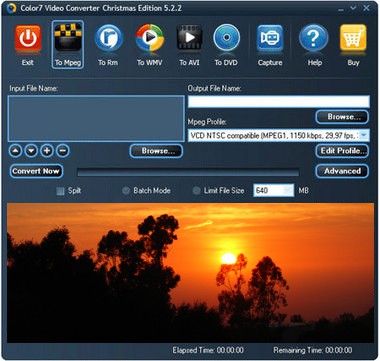Remove input file with minus button
Image resolution: width=380 pixels, height=361 pixels.
[62, 151]
